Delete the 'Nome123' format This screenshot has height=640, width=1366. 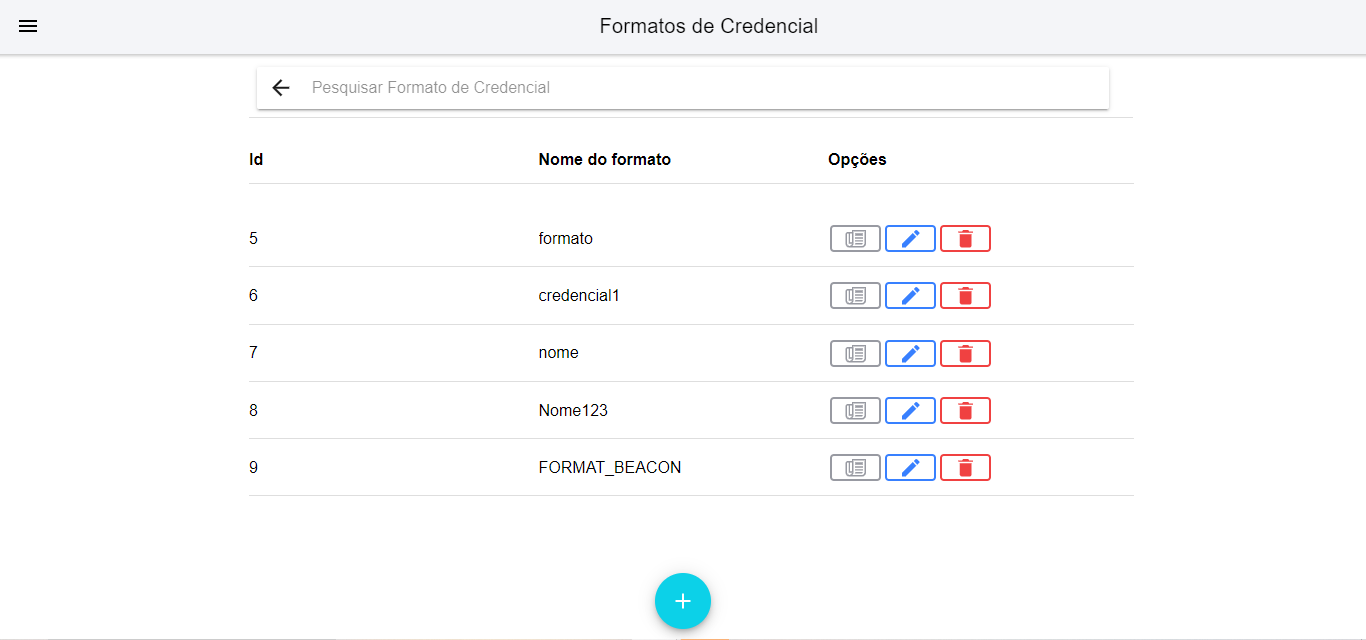coord(965,411)
